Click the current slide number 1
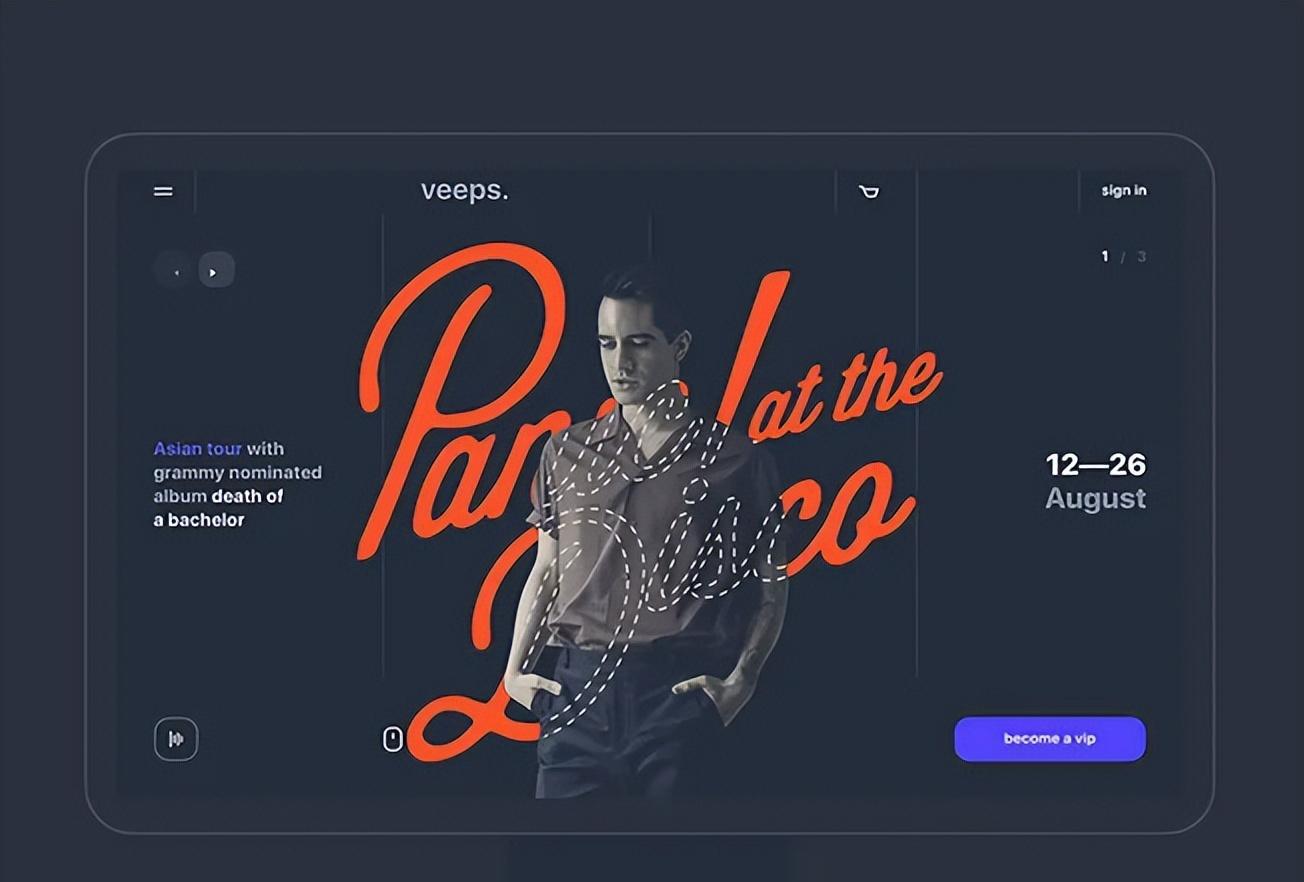 (x=1105, y=256)
